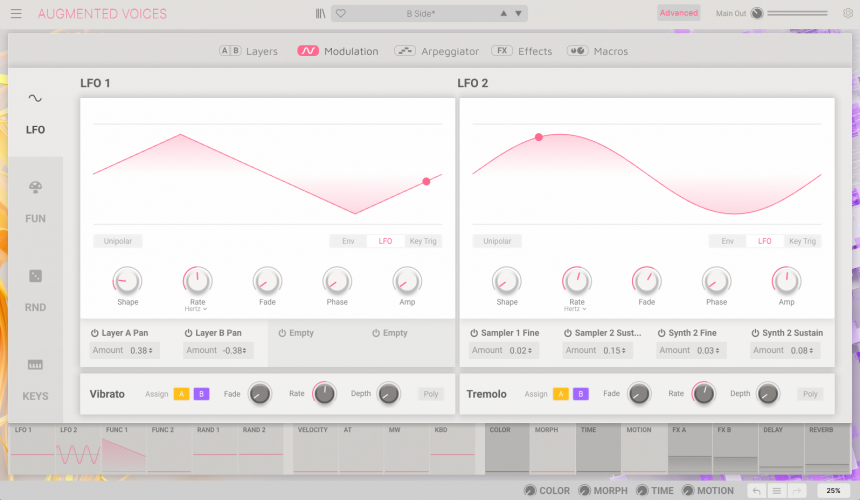The width and height of the screenshot is (860, 500).
Task: Click Vibrato Rate knob
Action: pyautogui.click(x=324, y=394)
